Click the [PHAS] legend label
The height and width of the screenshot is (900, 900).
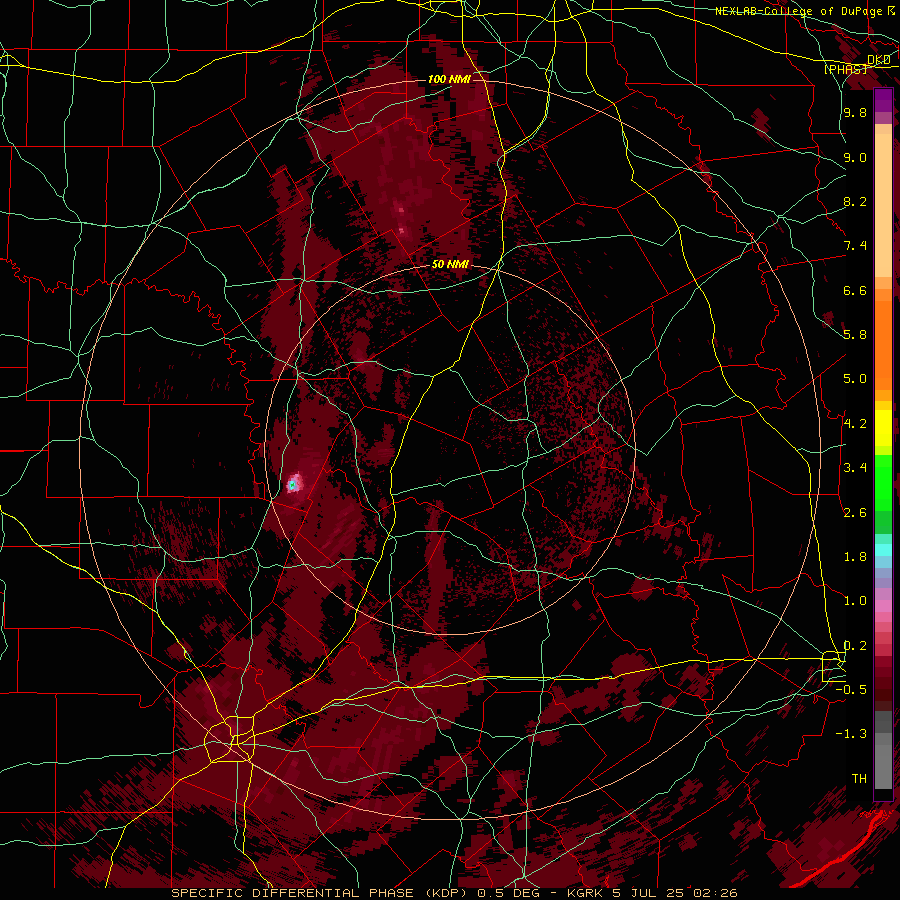pos(846,69)
